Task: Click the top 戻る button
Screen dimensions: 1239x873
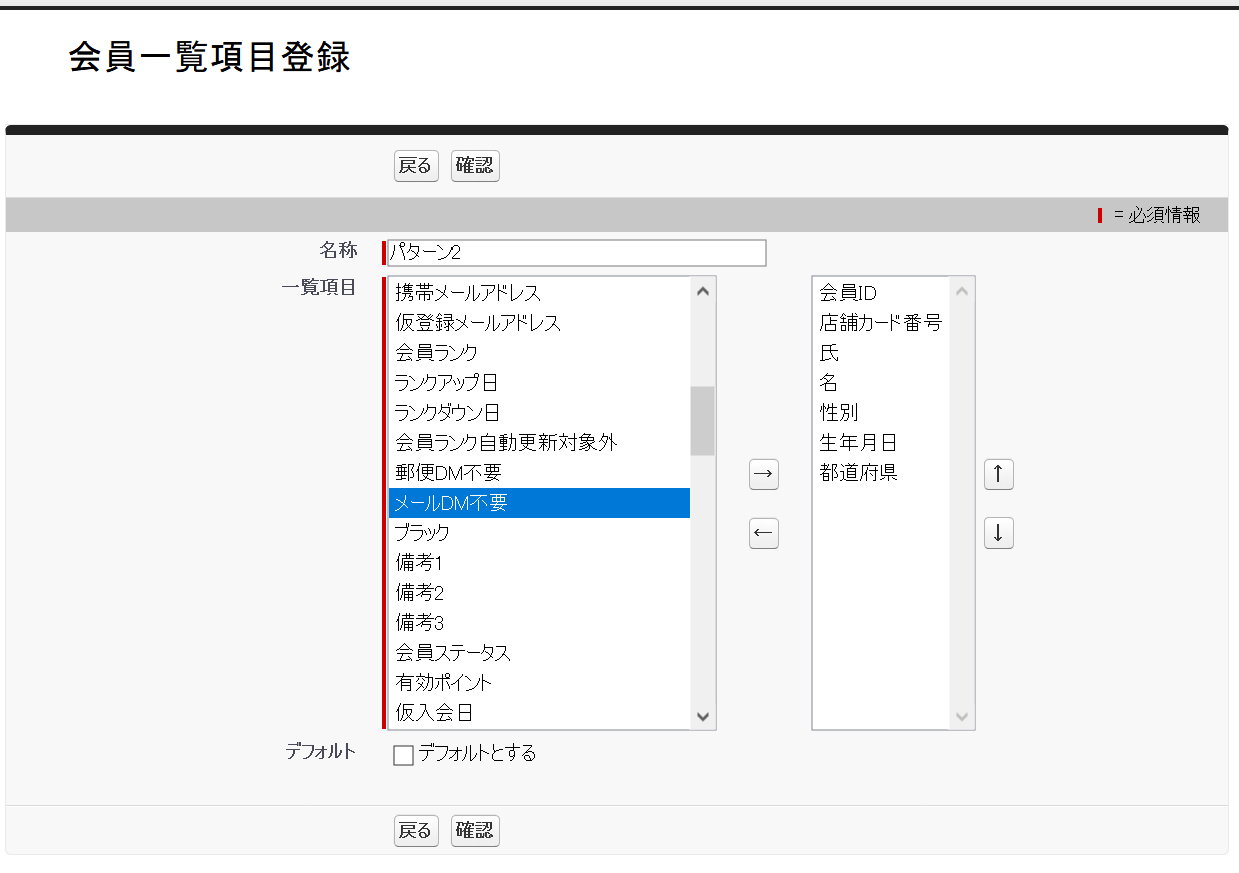Action: (x=415, y=166)
